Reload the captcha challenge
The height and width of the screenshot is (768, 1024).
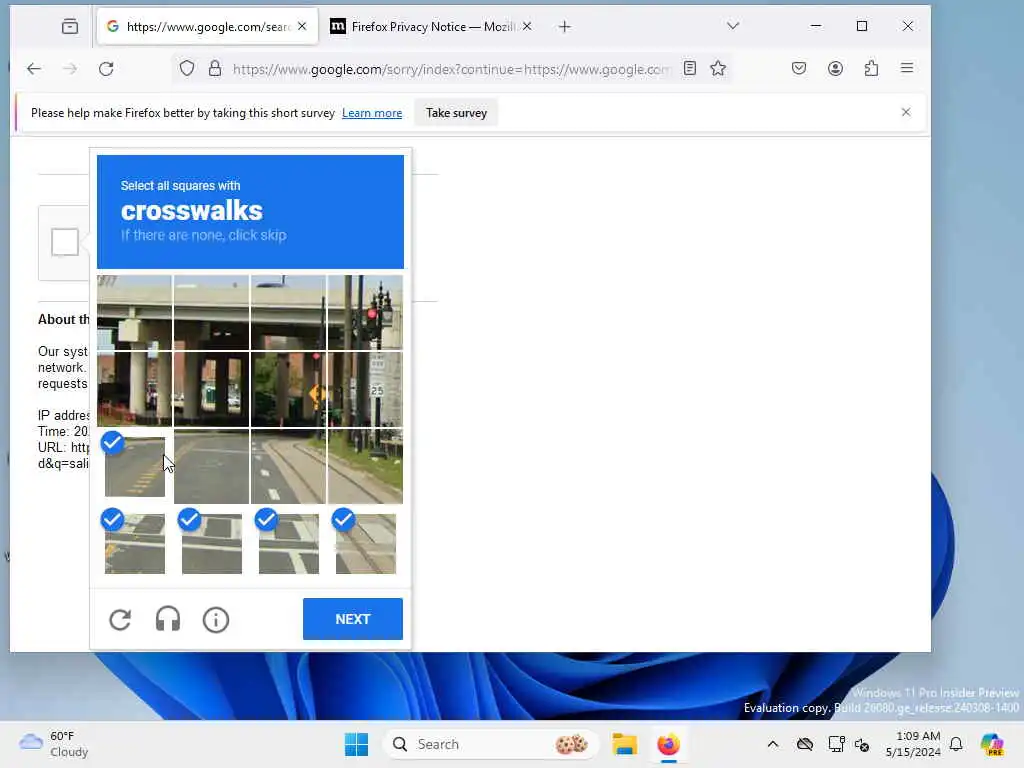coord(120,619)
